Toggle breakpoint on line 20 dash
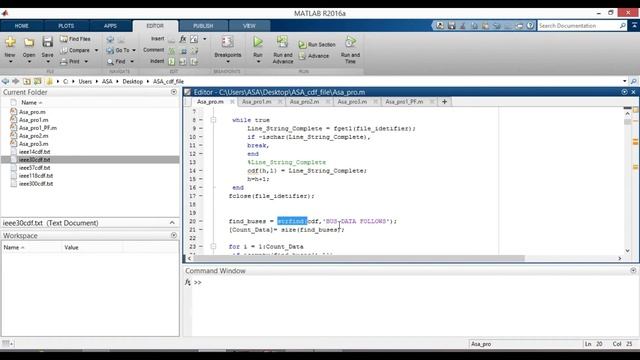The image size is (640, 360). coord(201,221)
